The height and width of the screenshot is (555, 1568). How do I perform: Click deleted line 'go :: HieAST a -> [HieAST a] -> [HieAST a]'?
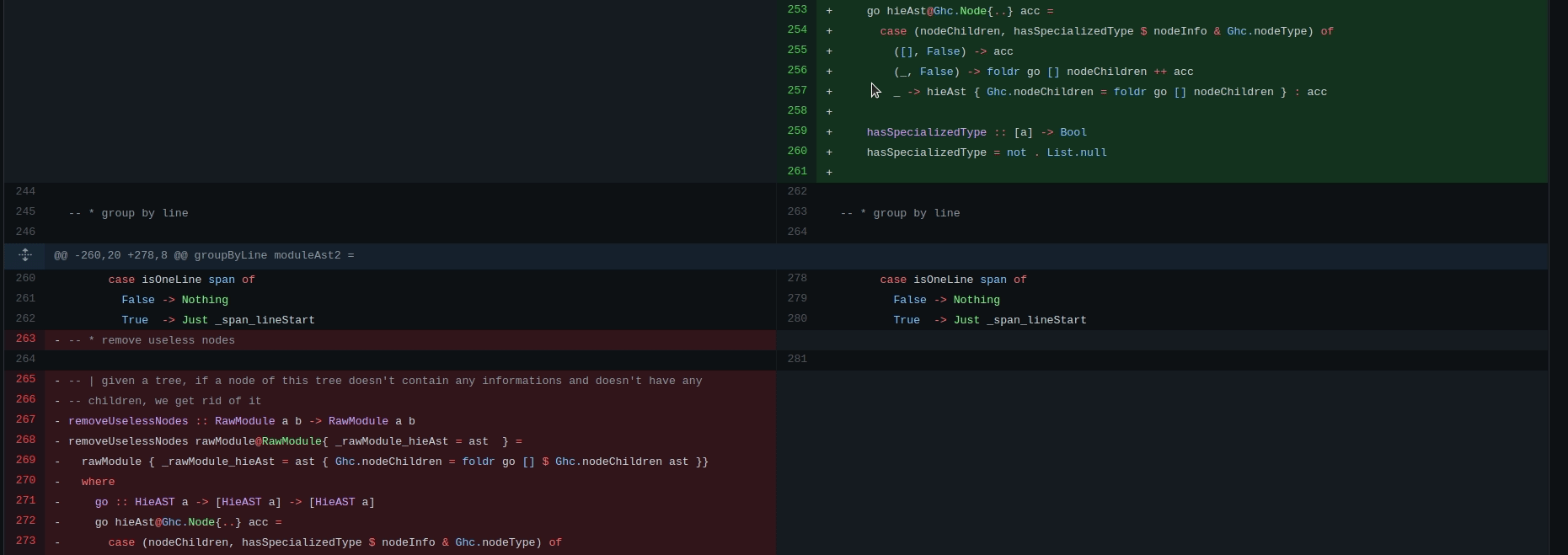235,502
